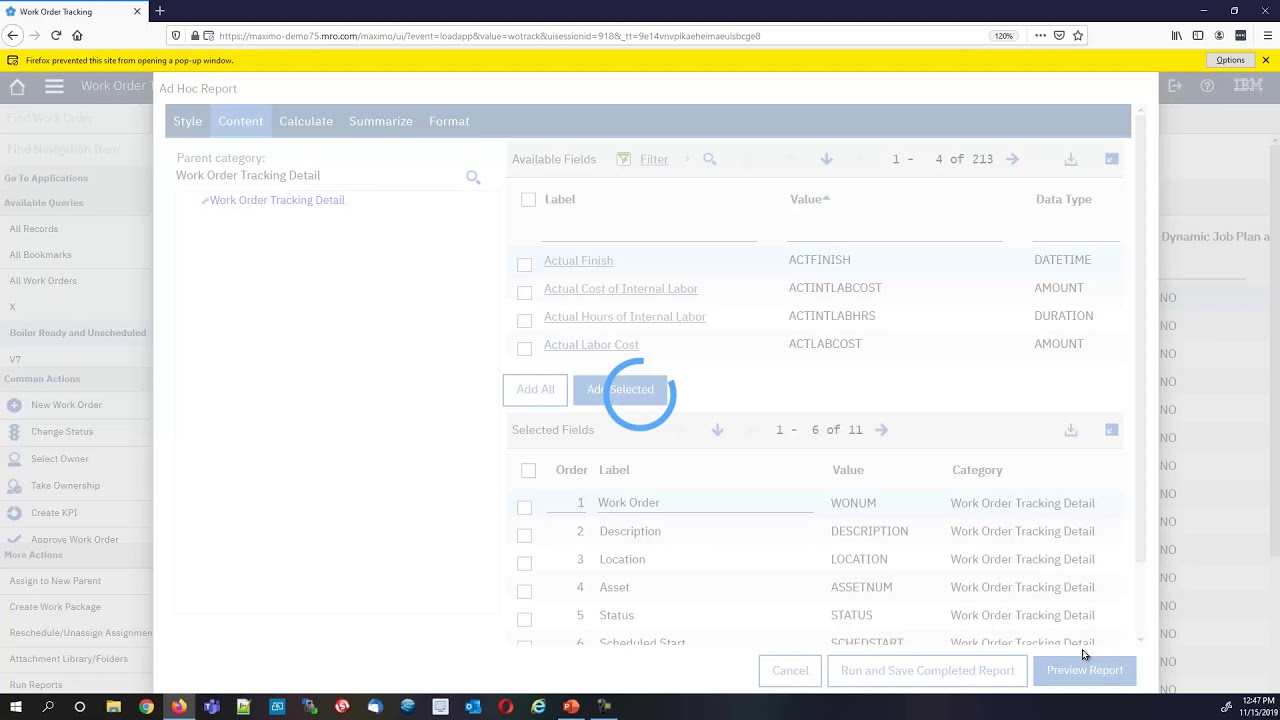
Task: Go to next page of Available Fields
Action: tap(1012, 159)
